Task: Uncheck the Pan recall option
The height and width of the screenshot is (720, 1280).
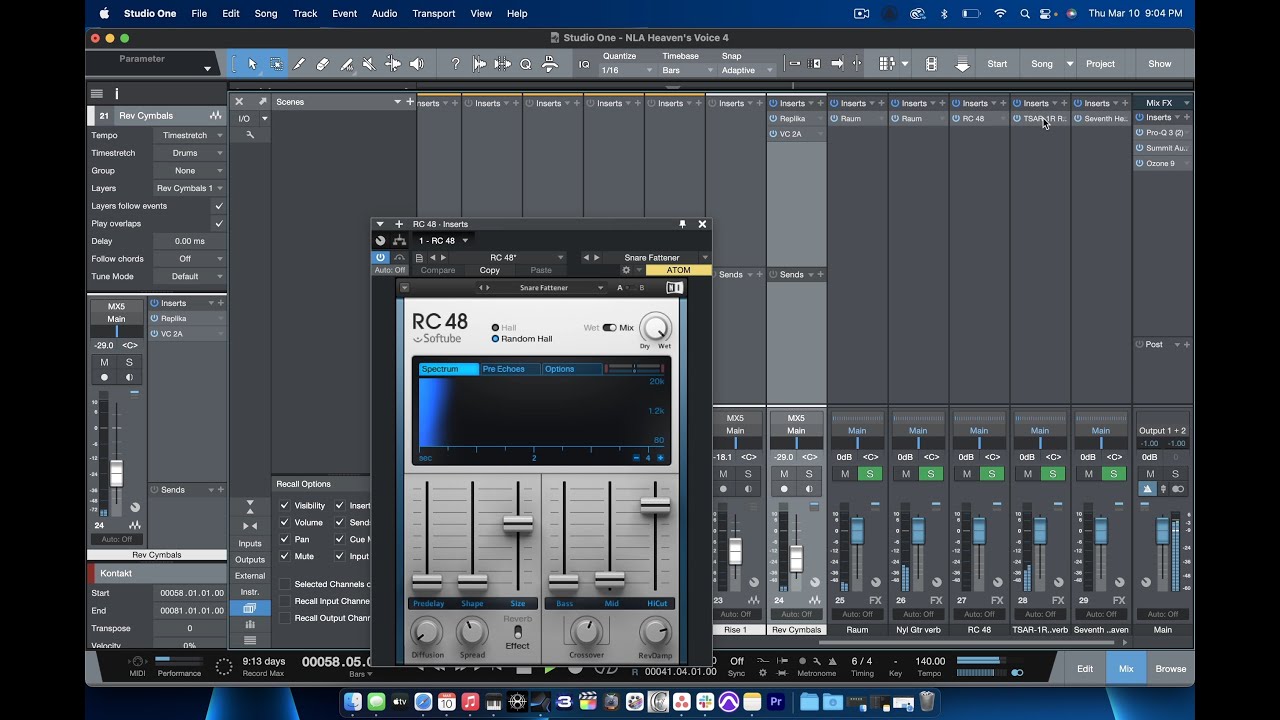Action: click(x=285, y=540)
